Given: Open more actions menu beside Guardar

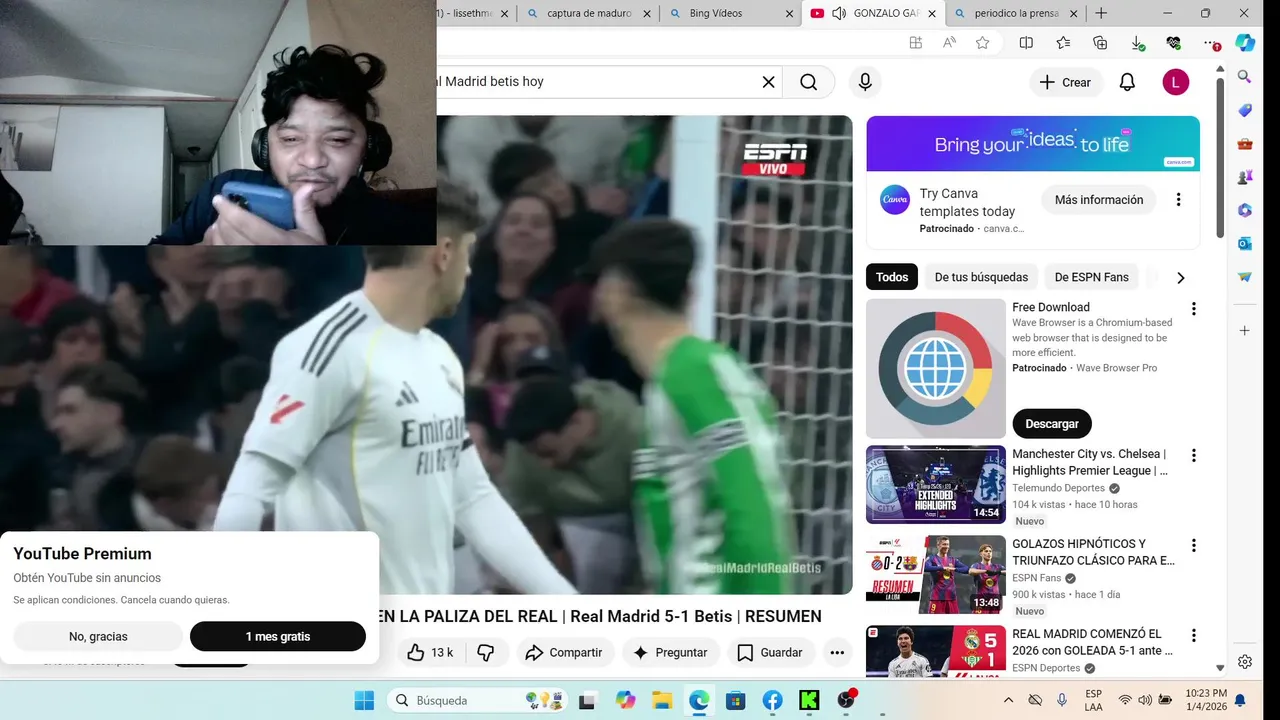Looking at the screenshot, I should click(x=837, y=652).
